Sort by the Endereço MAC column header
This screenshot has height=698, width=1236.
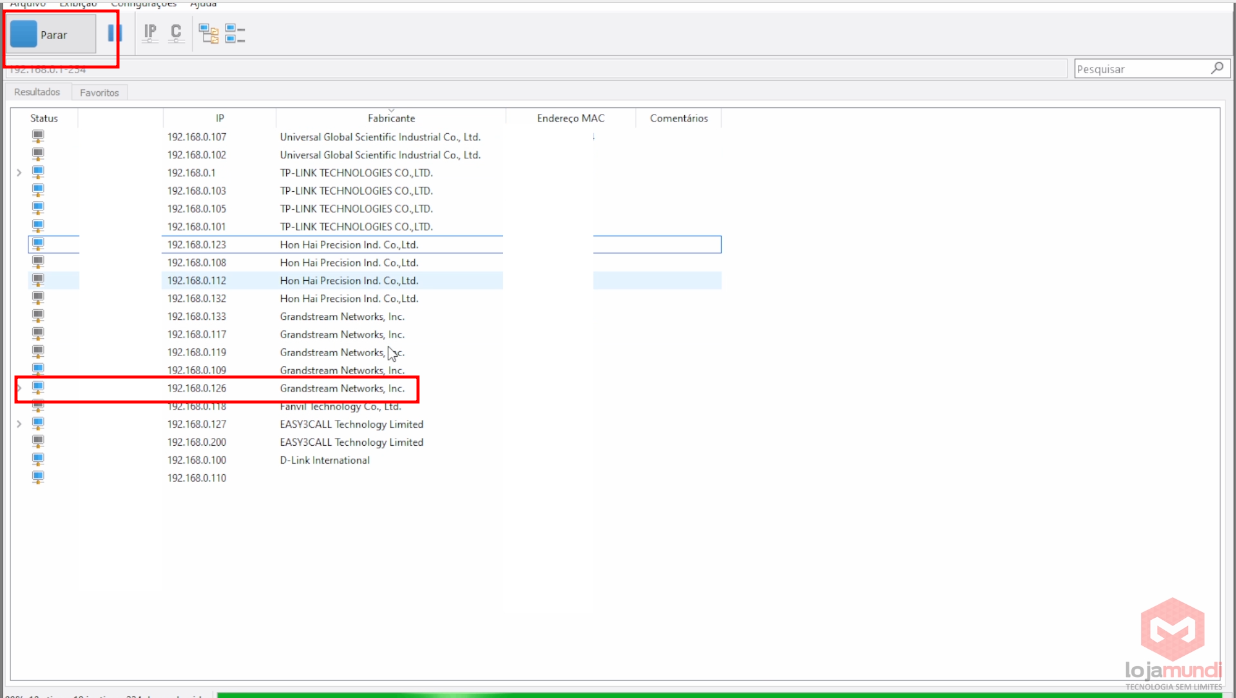[571, 118]
